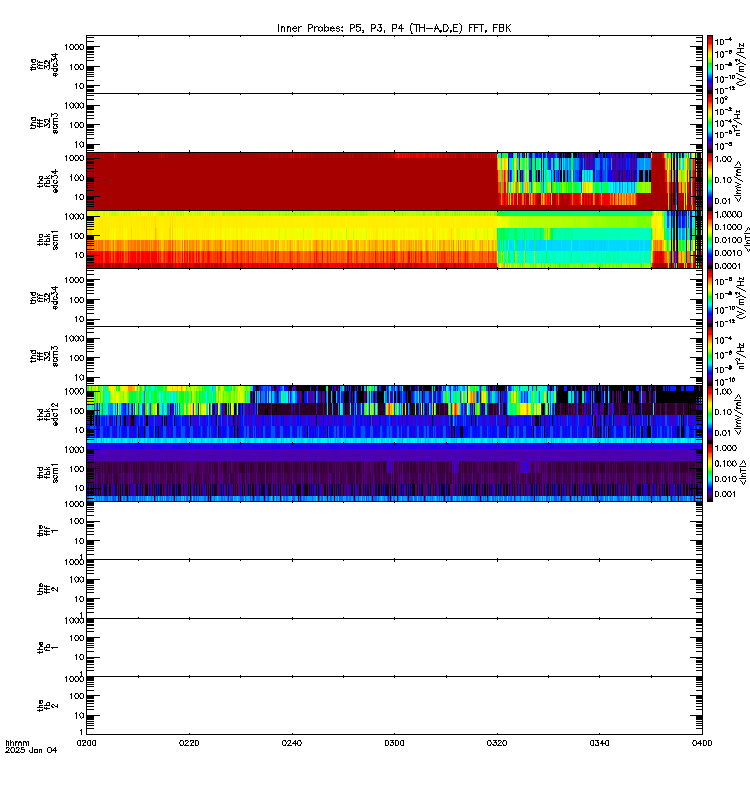Click the thd fbk edc12 spectrogram panel
The image size is (750, 800).
coord(394,414)
